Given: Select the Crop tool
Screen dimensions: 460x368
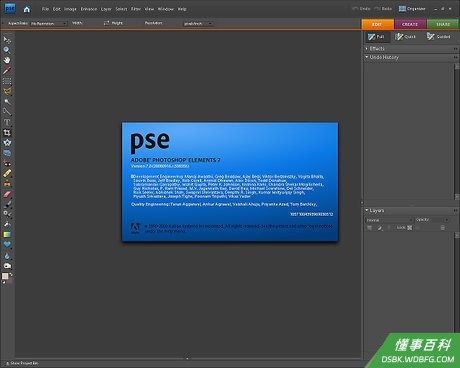Looking at the screenshot, I should click(x=7, y=133).
